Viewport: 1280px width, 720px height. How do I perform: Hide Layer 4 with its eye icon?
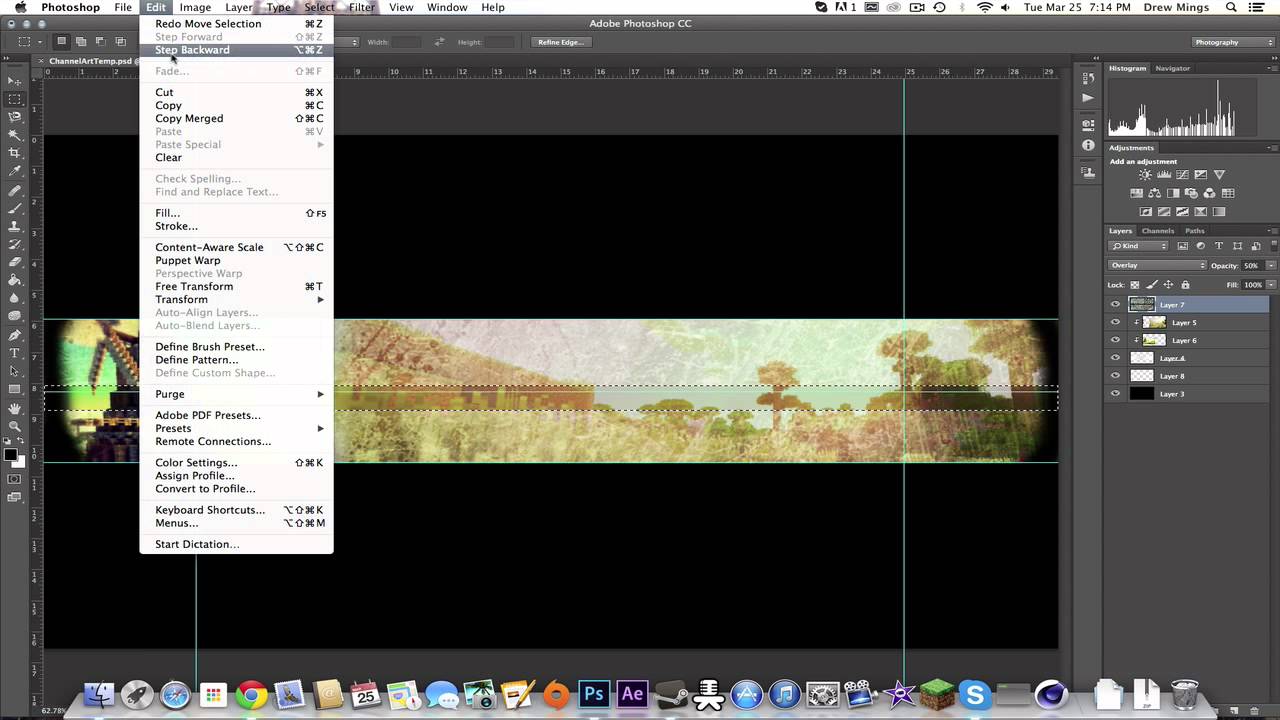1115,358
